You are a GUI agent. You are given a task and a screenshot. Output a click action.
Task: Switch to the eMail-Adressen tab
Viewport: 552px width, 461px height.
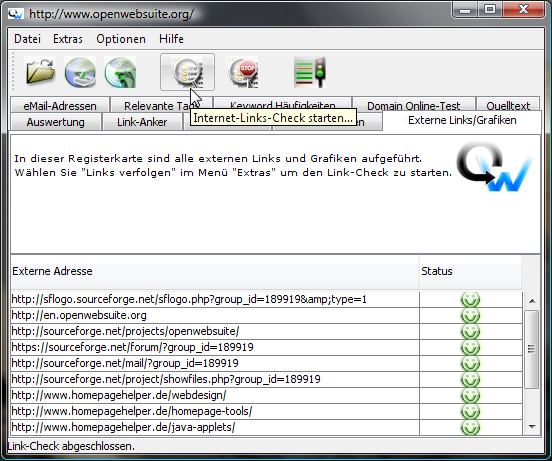(60, 105)
